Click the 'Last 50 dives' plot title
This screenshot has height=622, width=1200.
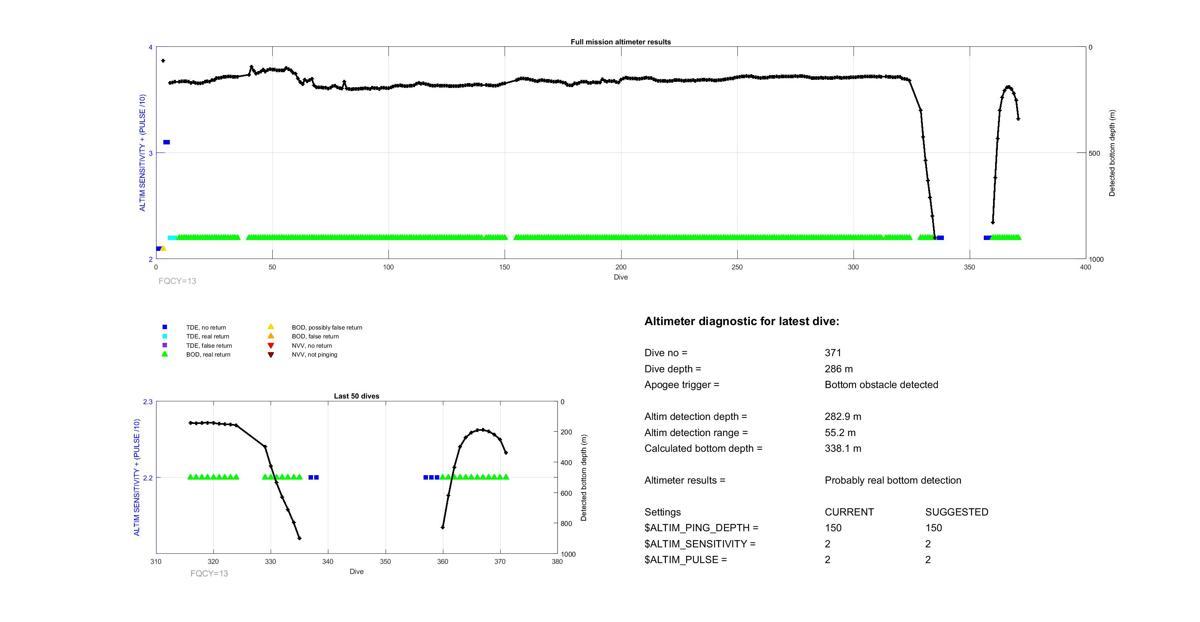(x=356, y=396)
